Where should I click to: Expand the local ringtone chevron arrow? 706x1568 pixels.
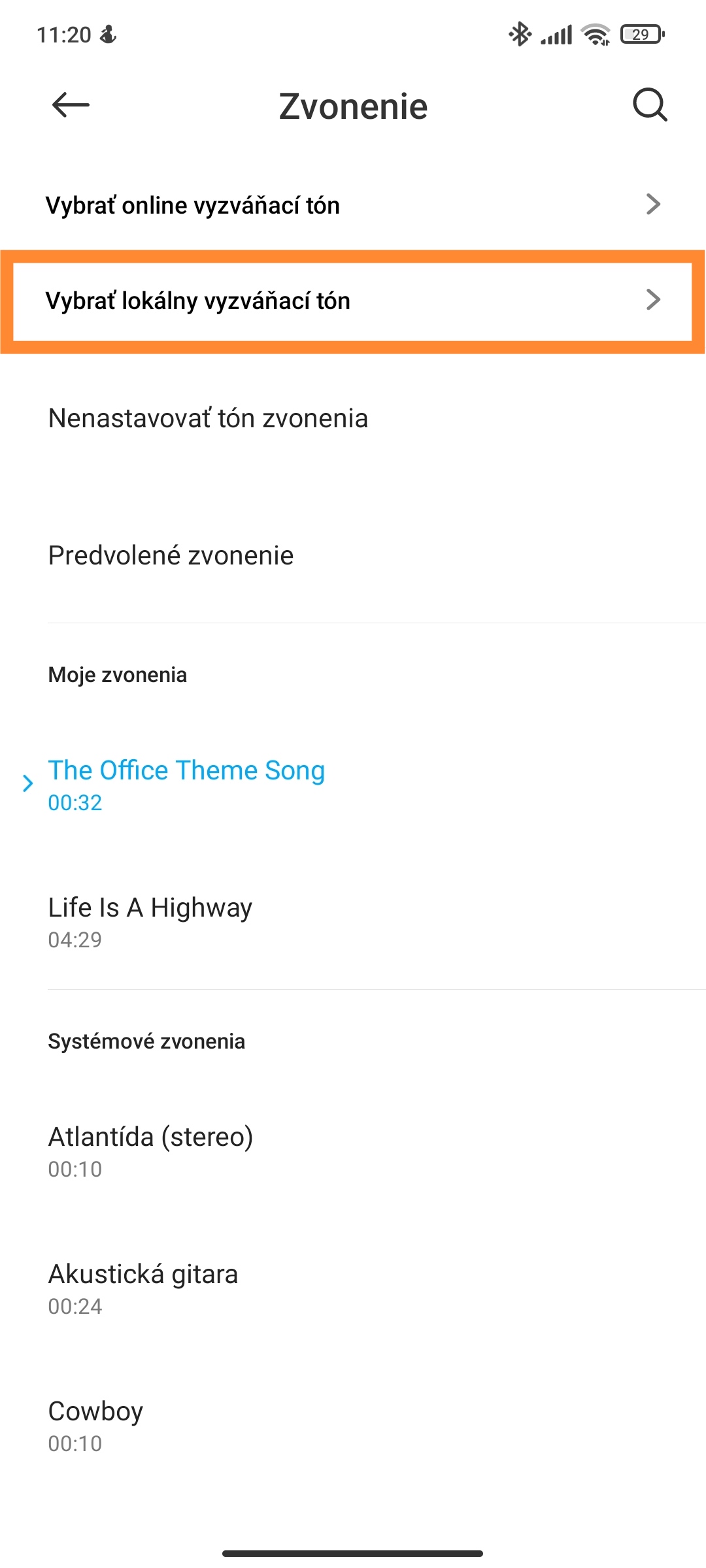653,300
